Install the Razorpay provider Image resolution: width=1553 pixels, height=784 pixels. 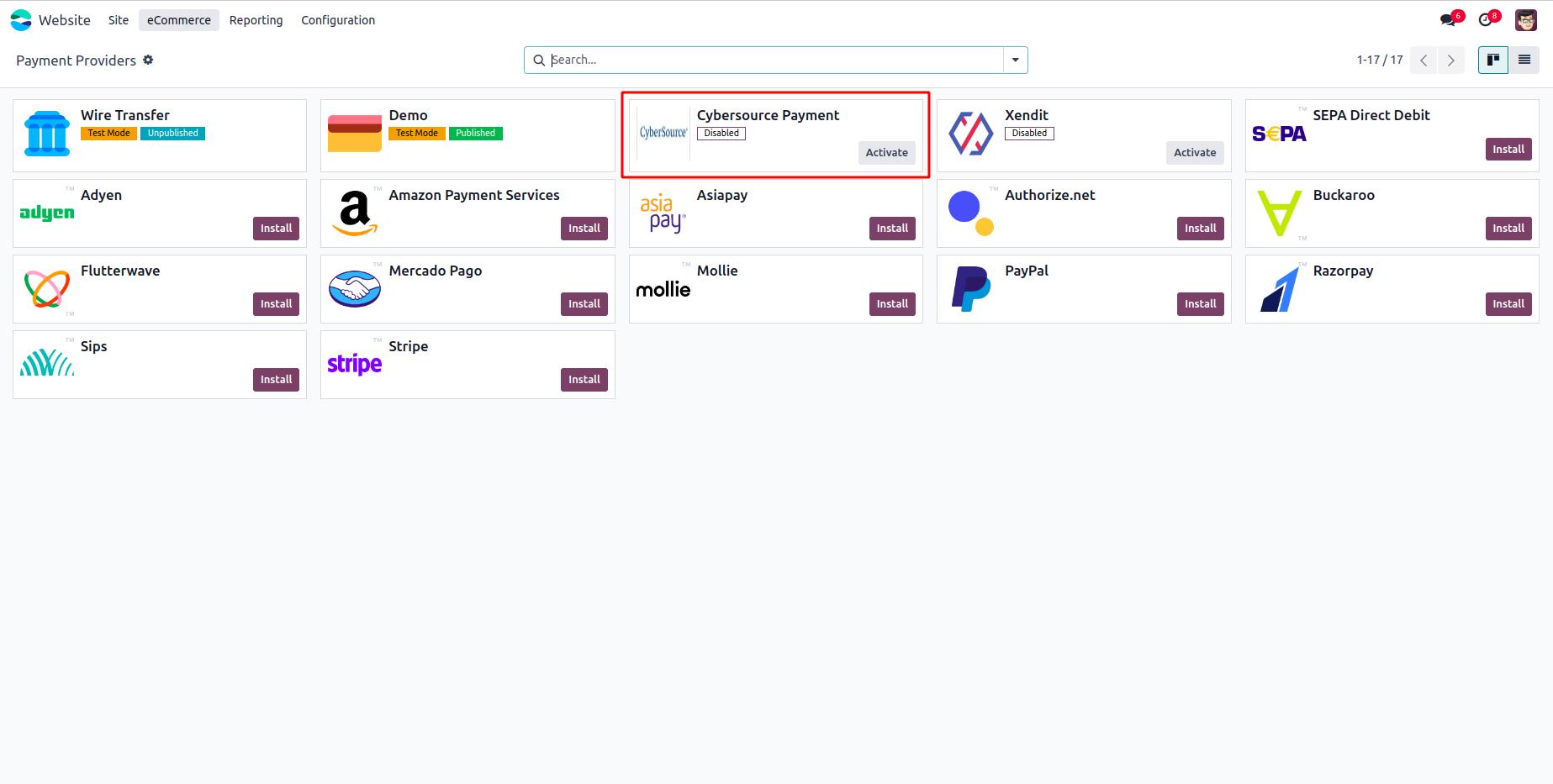[x=1508, y=303]
